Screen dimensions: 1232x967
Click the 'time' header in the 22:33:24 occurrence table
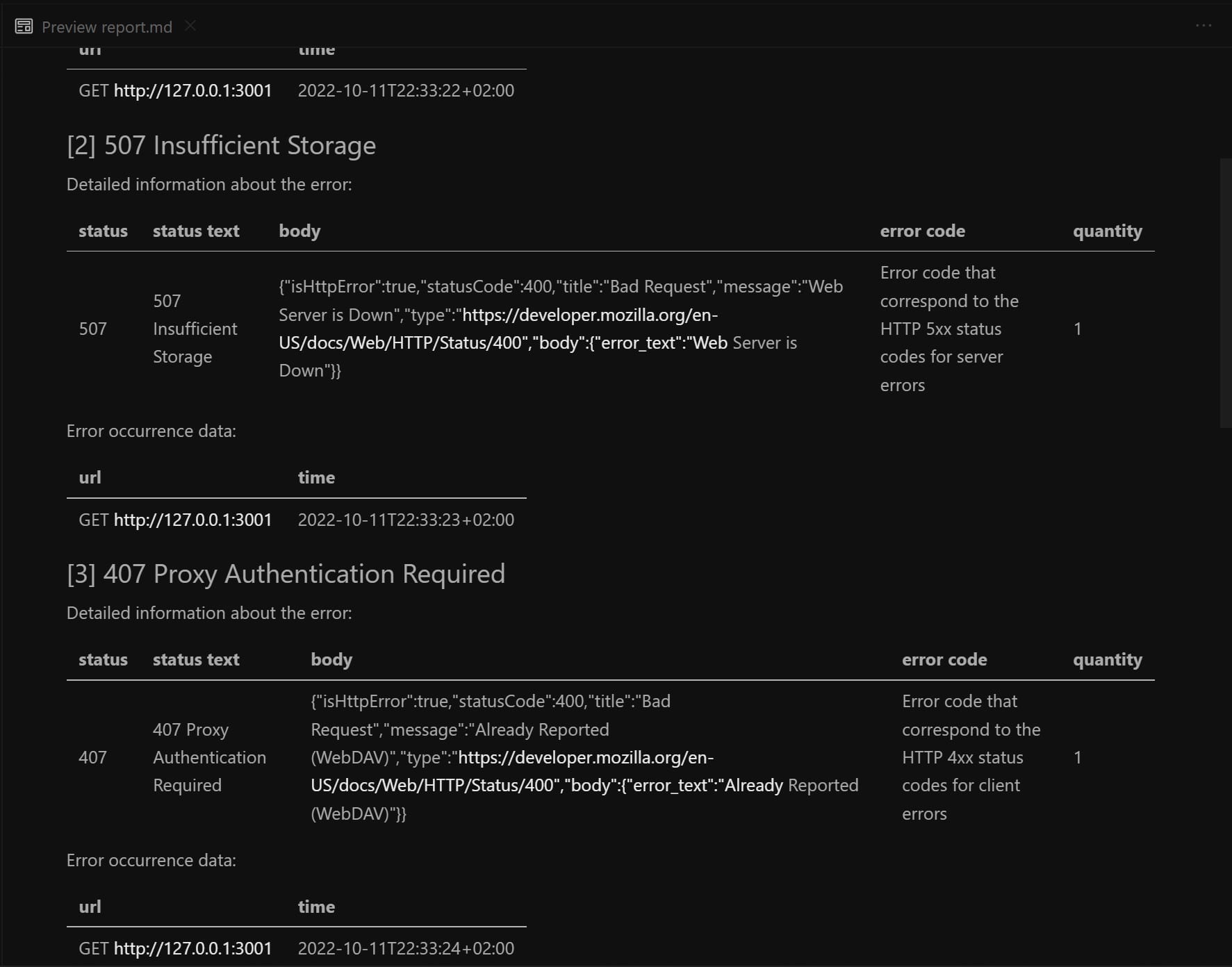tap(316, 907)
